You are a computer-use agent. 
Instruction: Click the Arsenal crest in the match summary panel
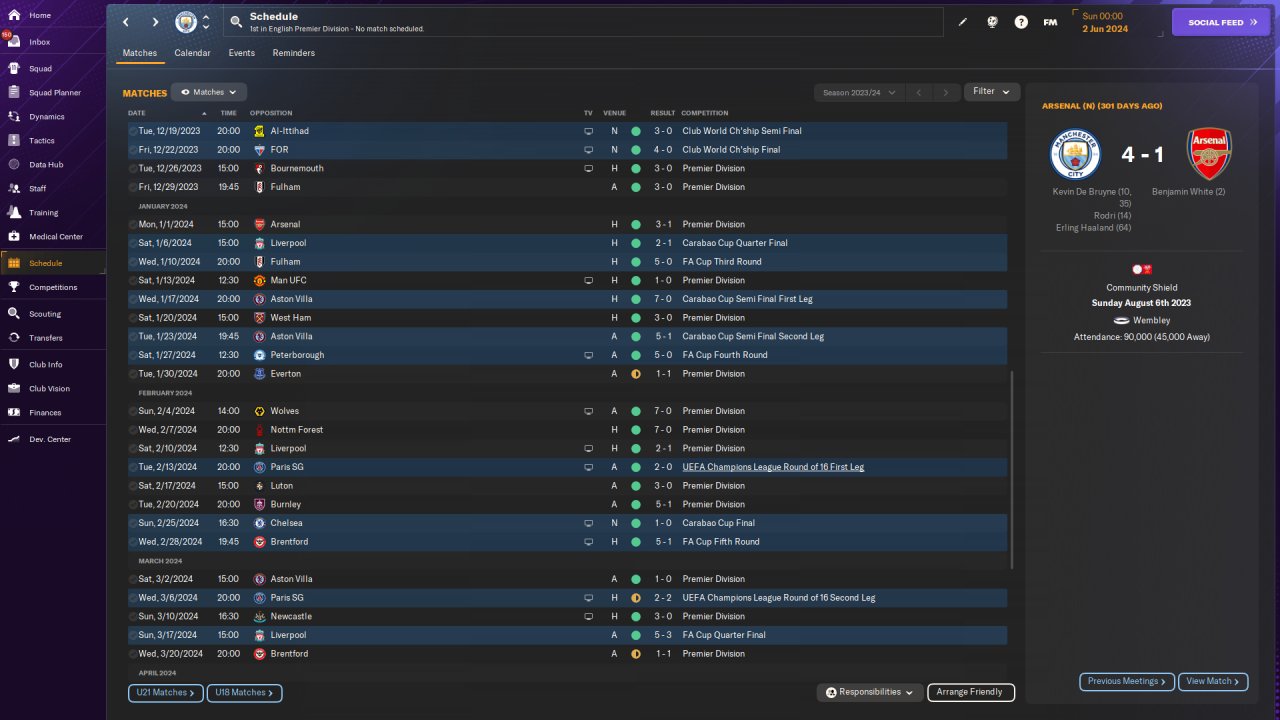pyautogui.click(x=1209, y=154)
